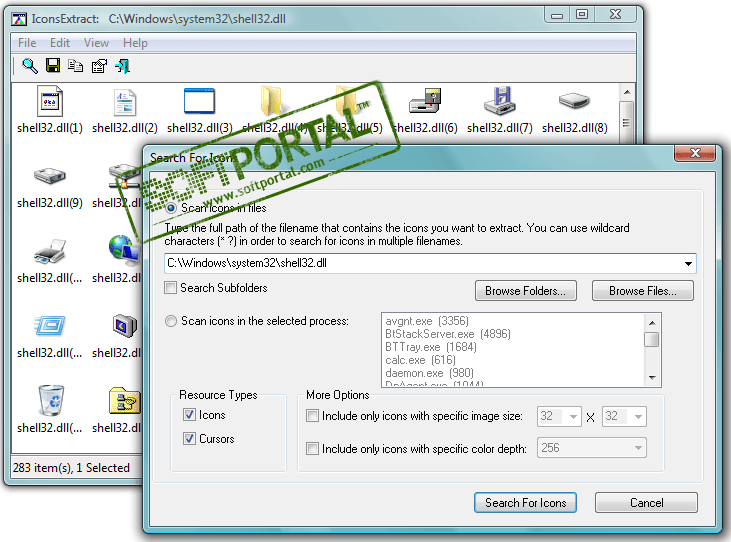Click the Save Selected Icons floppy toolbar icon

tap(53, 65)
